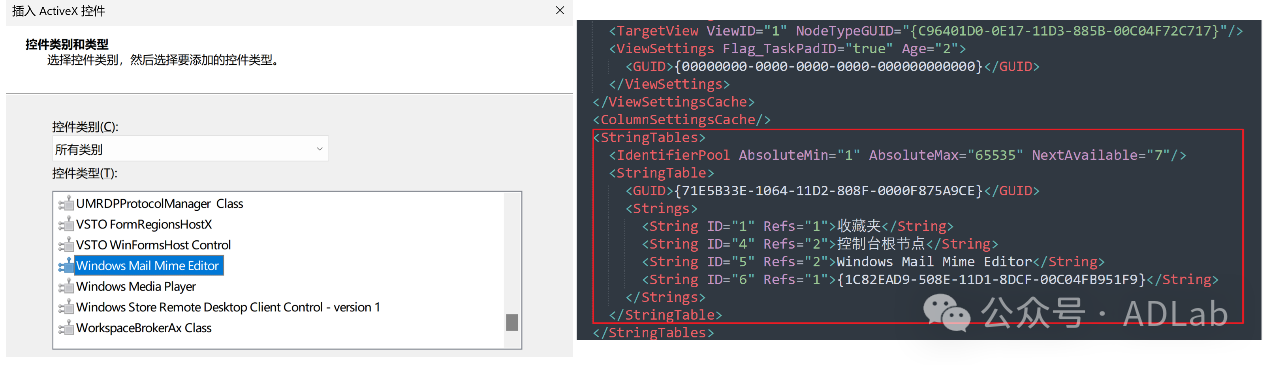Click the control list scrollbar thumb

(x=512, y=322)
